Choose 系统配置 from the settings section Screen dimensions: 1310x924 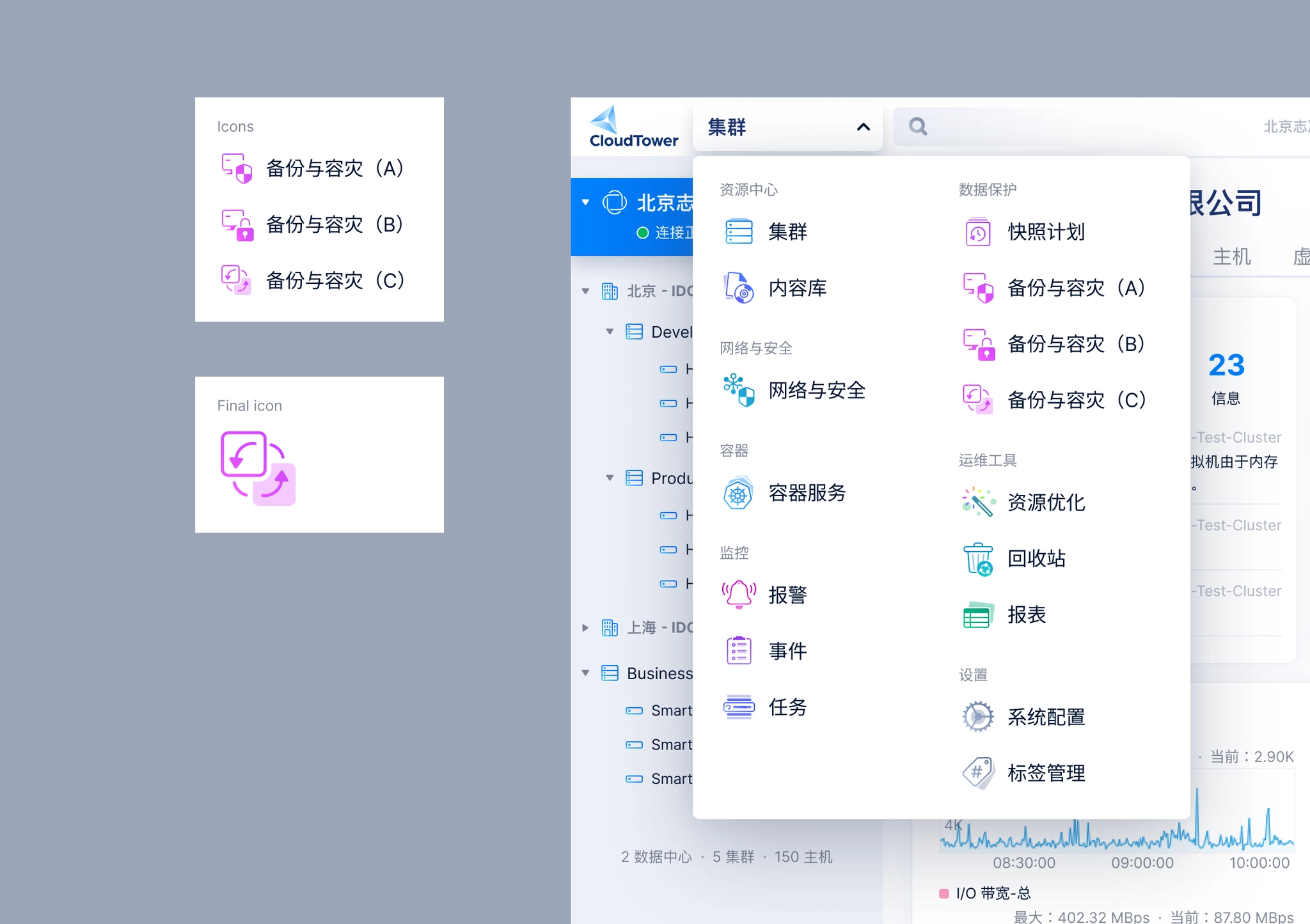(1045, 717)
